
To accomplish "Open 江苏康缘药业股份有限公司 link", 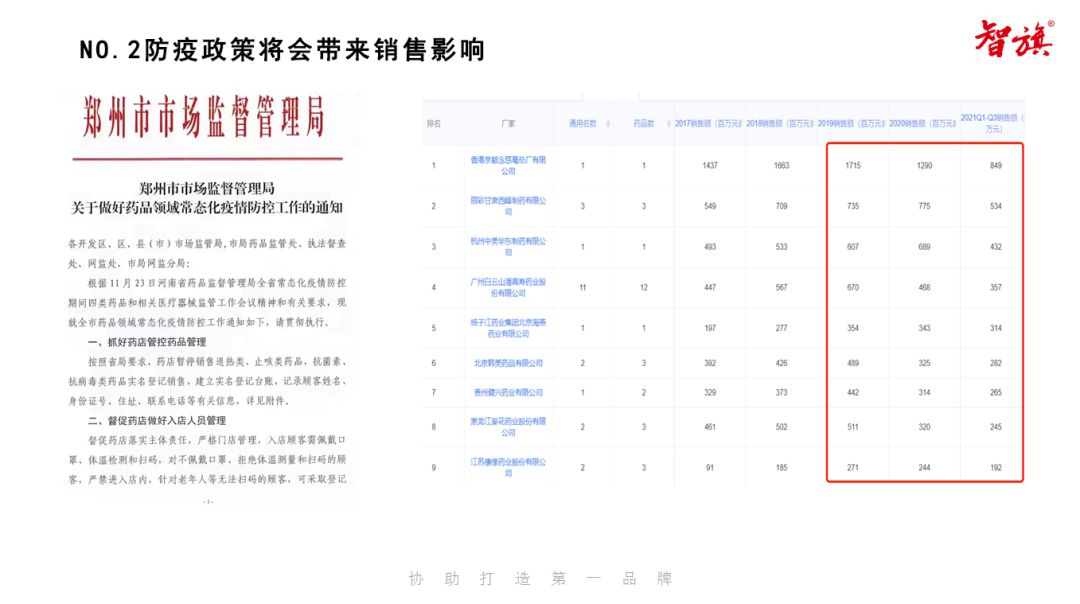I will (508, 467).
